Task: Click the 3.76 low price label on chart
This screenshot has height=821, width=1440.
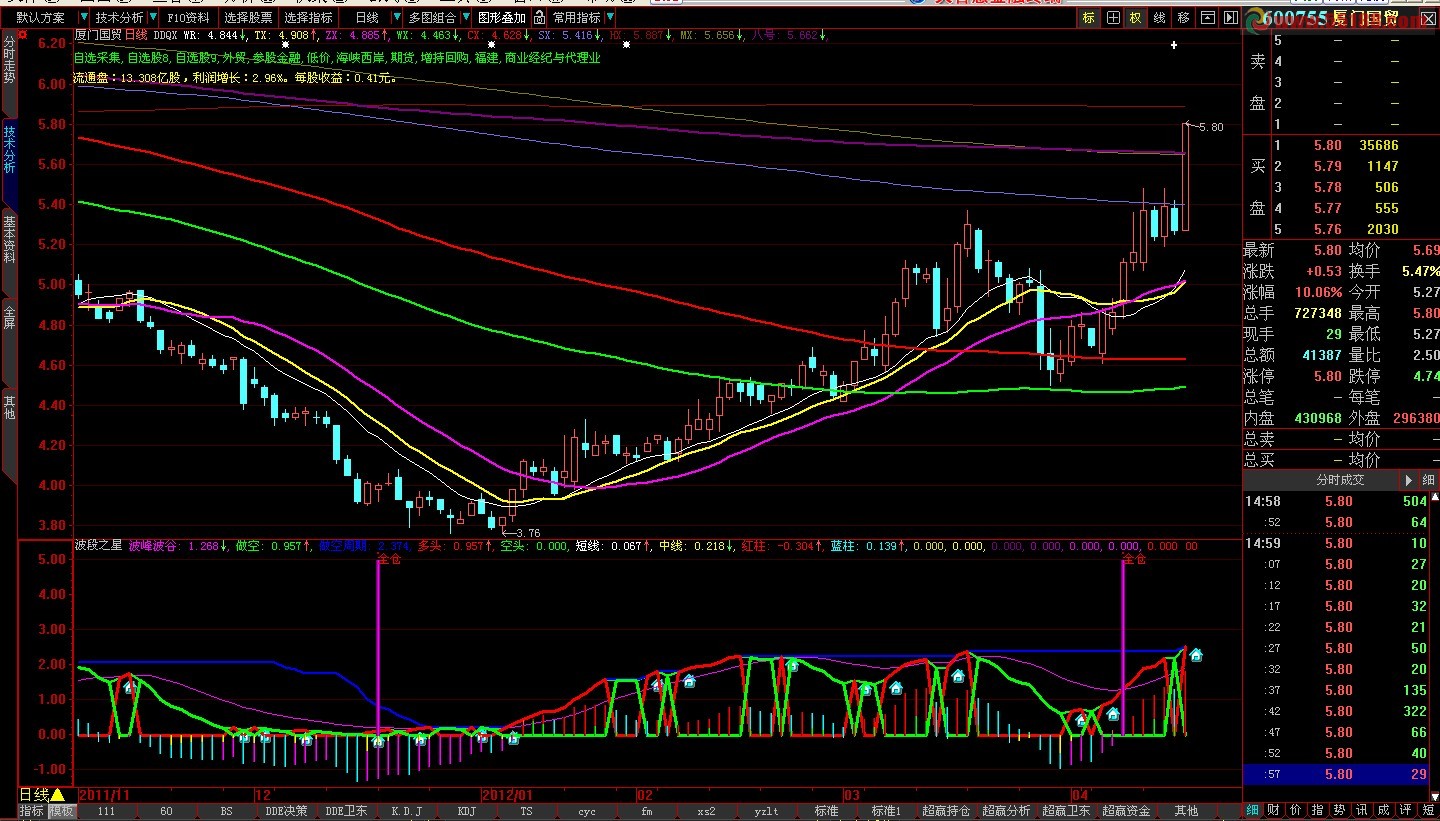Action: coord(527,533)
